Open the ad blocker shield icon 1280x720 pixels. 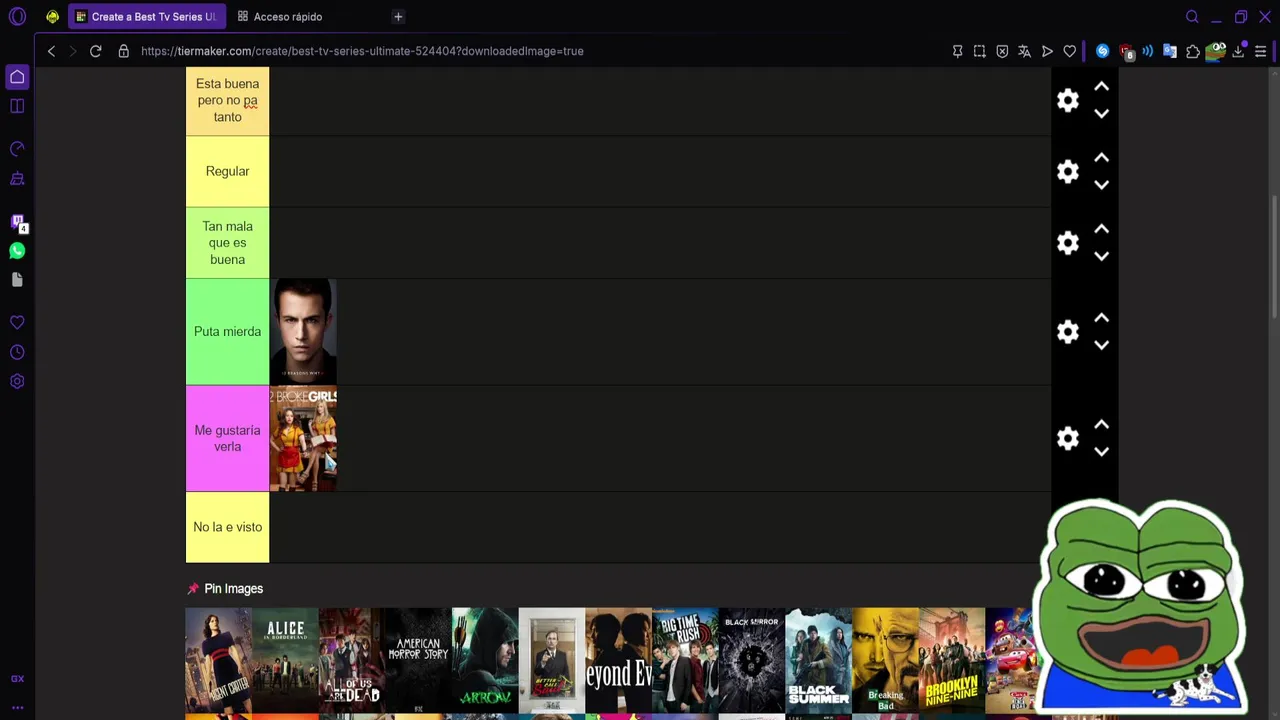pyautogui.click(x=1002, y=51)
